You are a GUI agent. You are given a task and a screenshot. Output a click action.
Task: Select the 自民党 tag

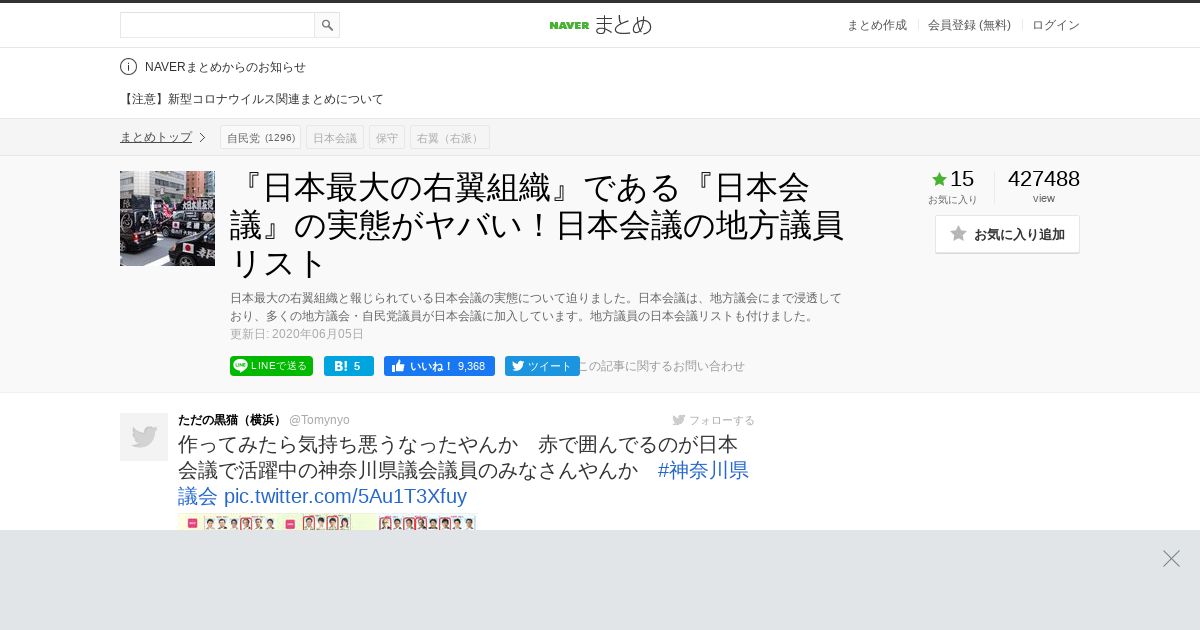point(260,138)
